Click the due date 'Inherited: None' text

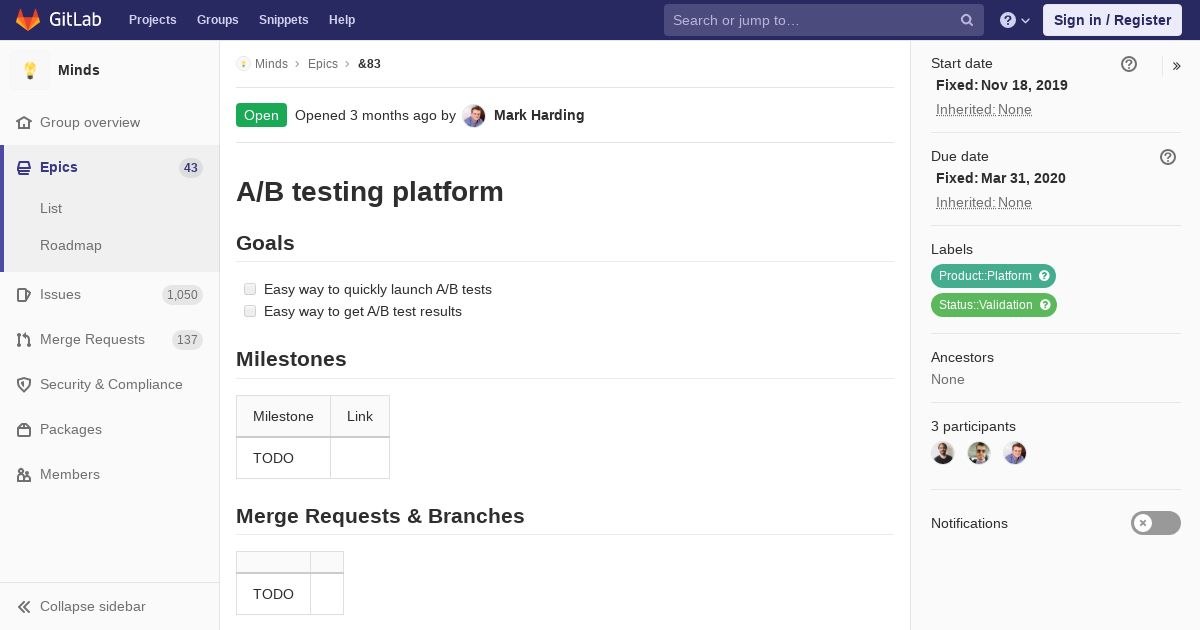point(984,203)
